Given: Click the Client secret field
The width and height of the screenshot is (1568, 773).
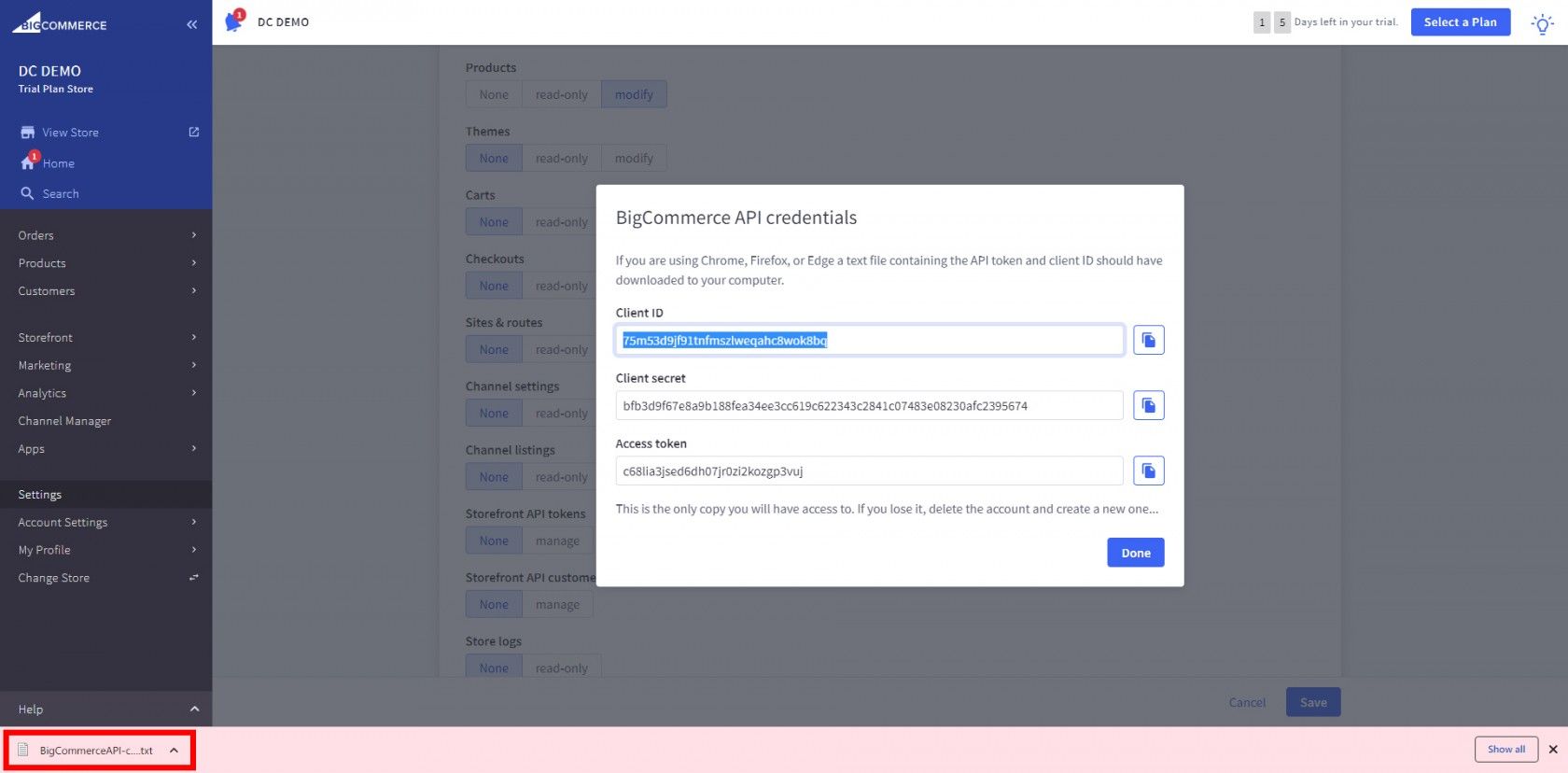Looking at the screenshot, I should pos(869,405).
